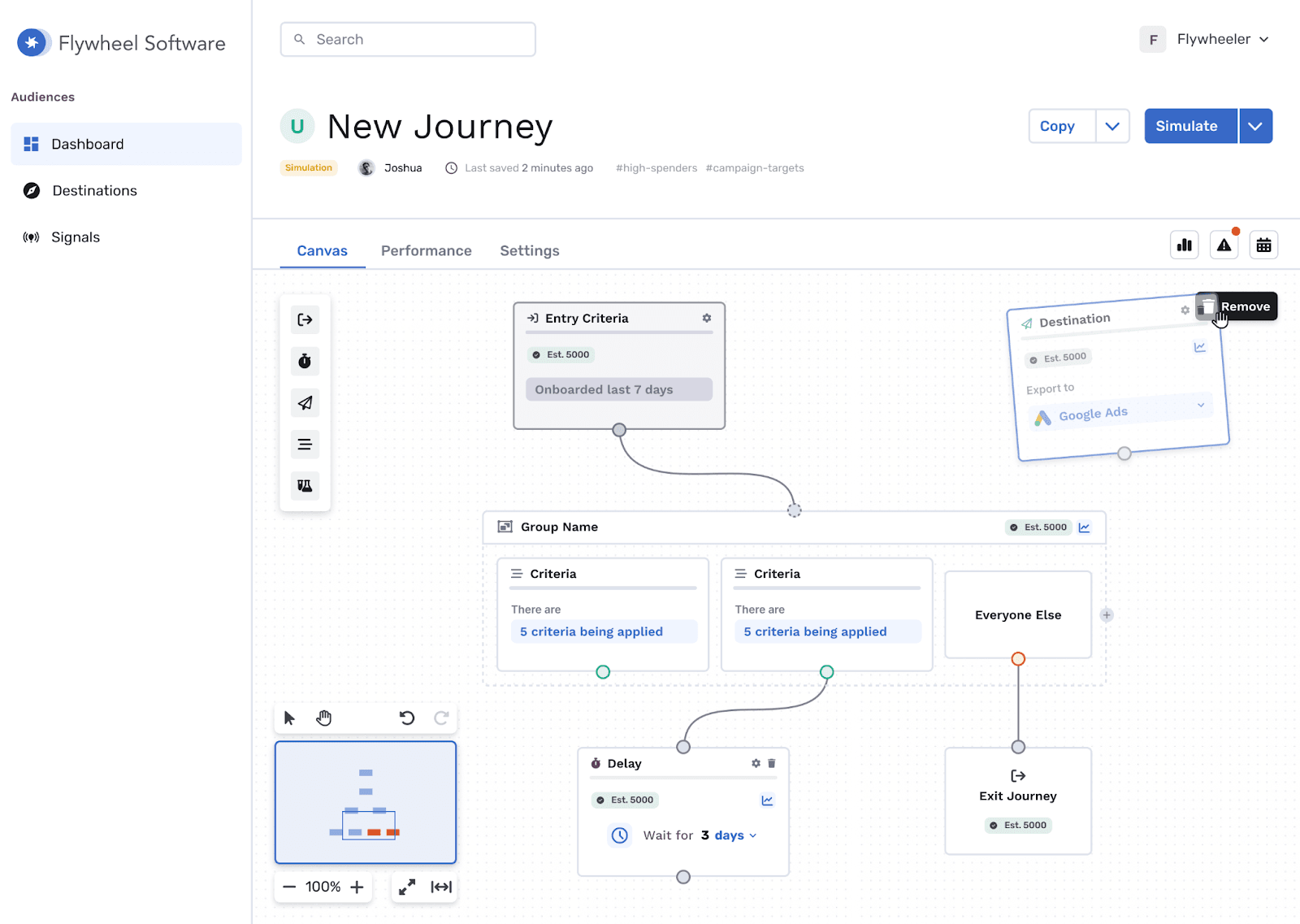This screenshot has height=924, width=1300.
Task: Click the Simulation status badge
Action: pyautogui.click(x=309, y=168)
